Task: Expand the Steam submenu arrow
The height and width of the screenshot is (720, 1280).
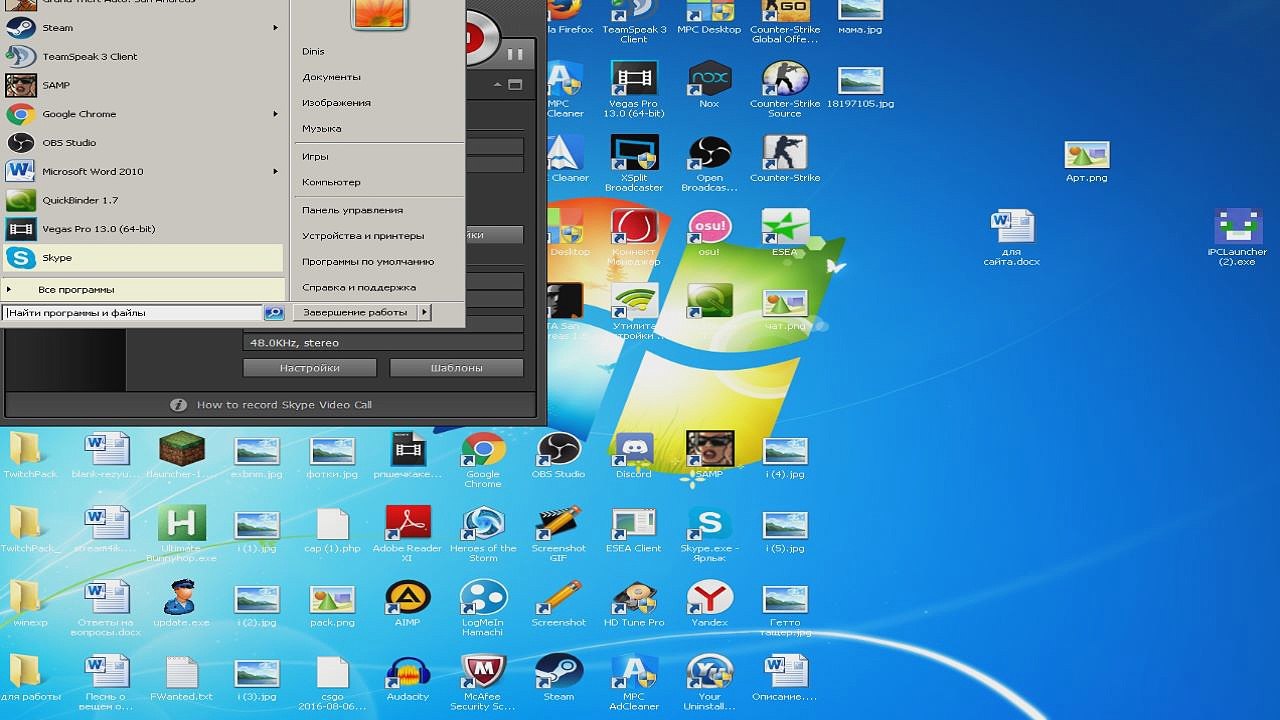Action: [275, 28]
